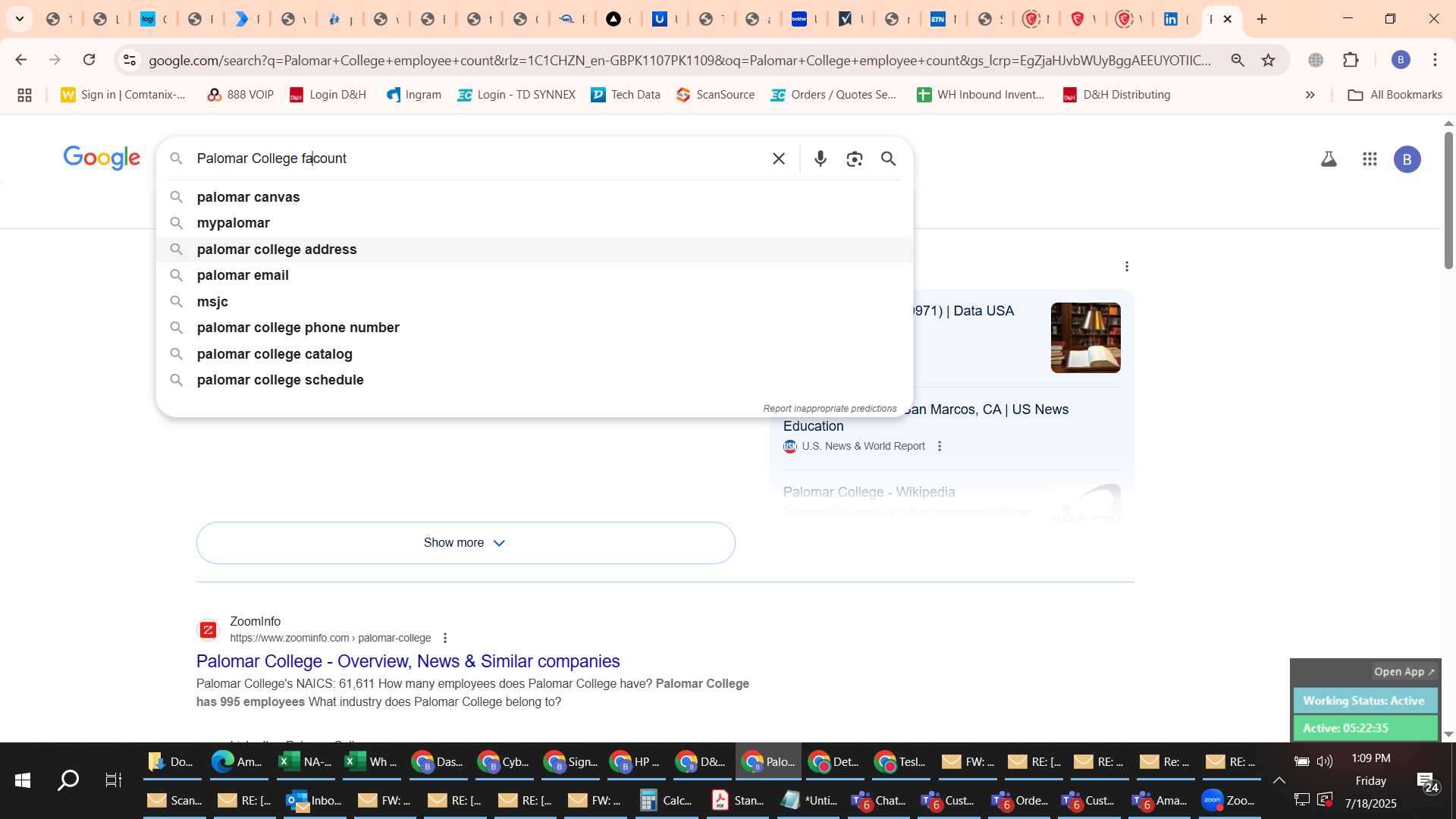Open Calculator from taskbar
The image size is (1456, 819).
click(x=667, y=800)
